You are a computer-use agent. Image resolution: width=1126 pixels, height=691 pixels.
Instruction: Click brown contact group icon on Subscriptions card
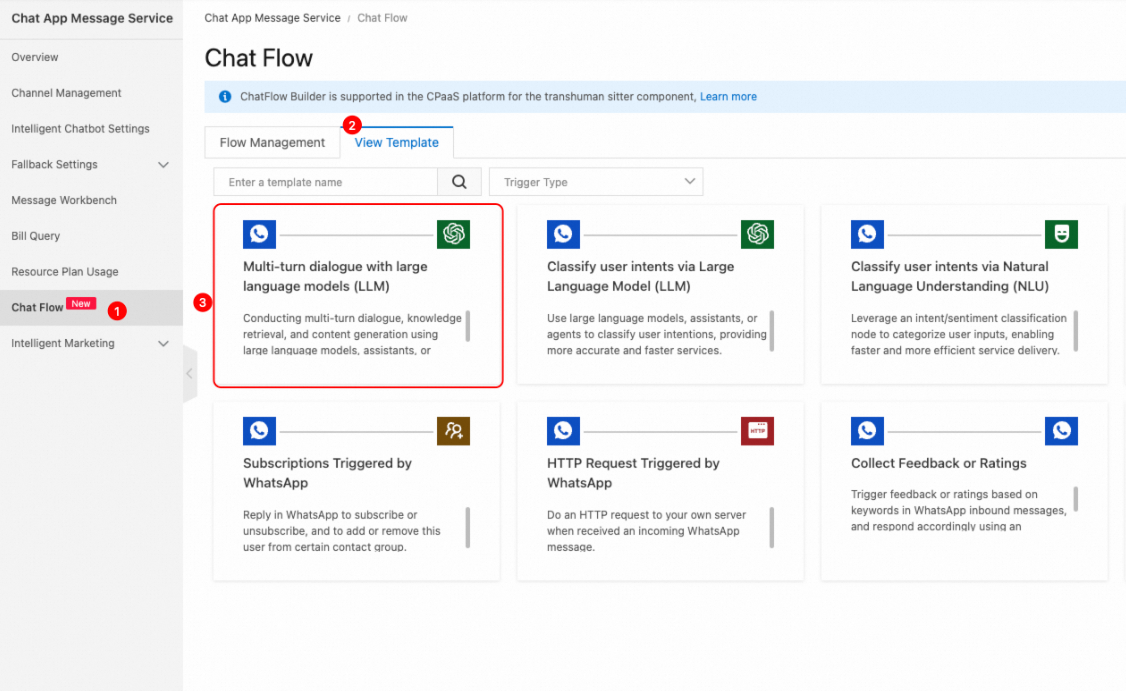(x=453, y=431)
